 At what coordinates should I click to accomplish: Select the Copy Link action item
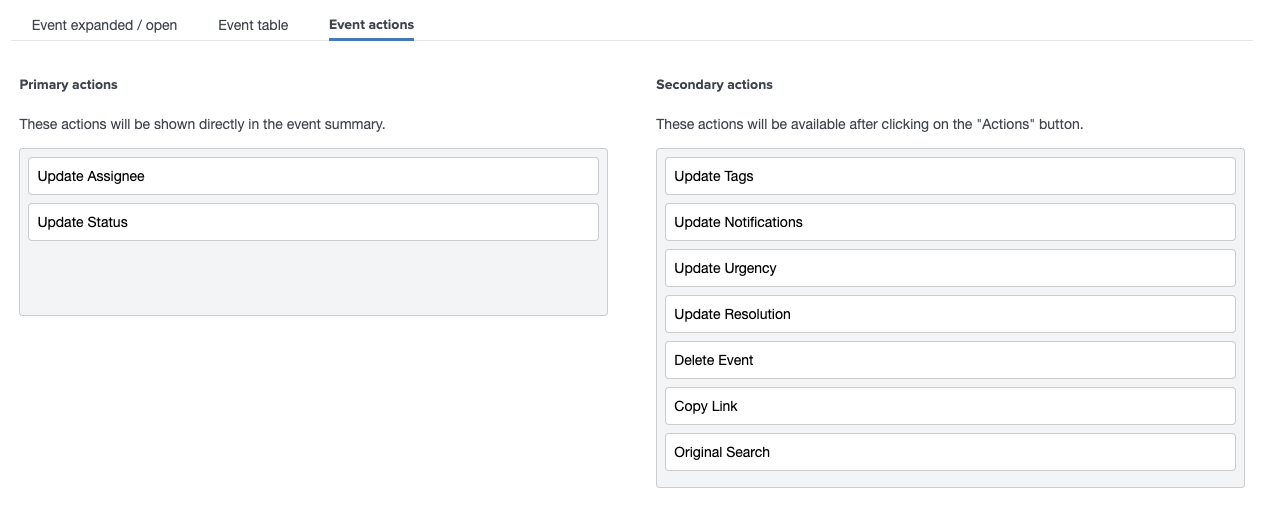(x=949, y=406)
